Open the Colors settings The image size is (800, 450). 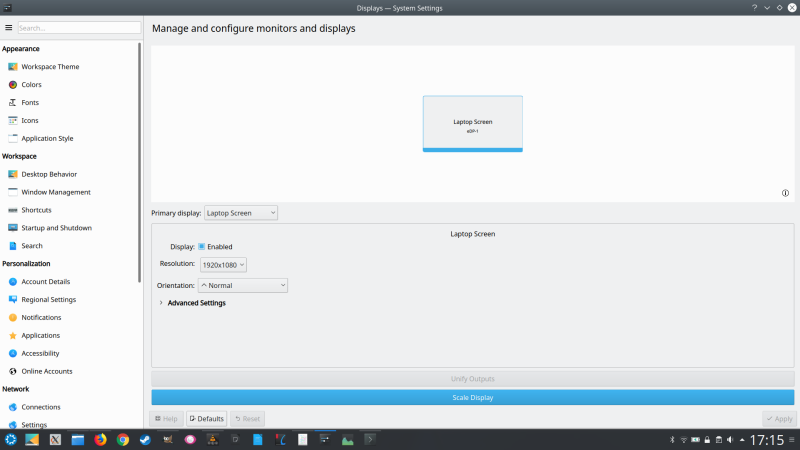32,85
